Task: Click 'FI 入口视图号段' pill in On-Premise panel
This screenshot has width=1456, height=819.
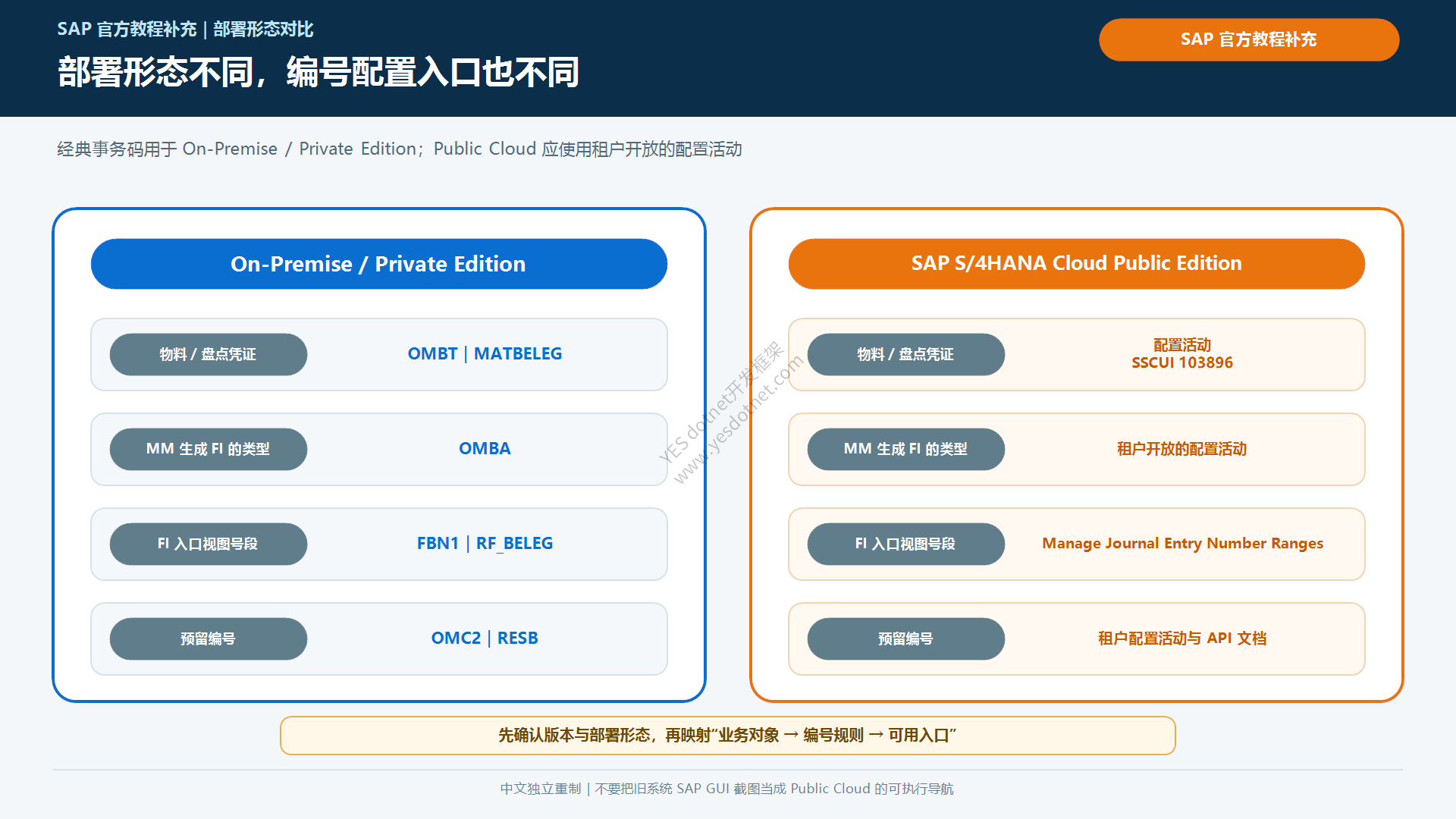Action: click(x=209, y=544)
